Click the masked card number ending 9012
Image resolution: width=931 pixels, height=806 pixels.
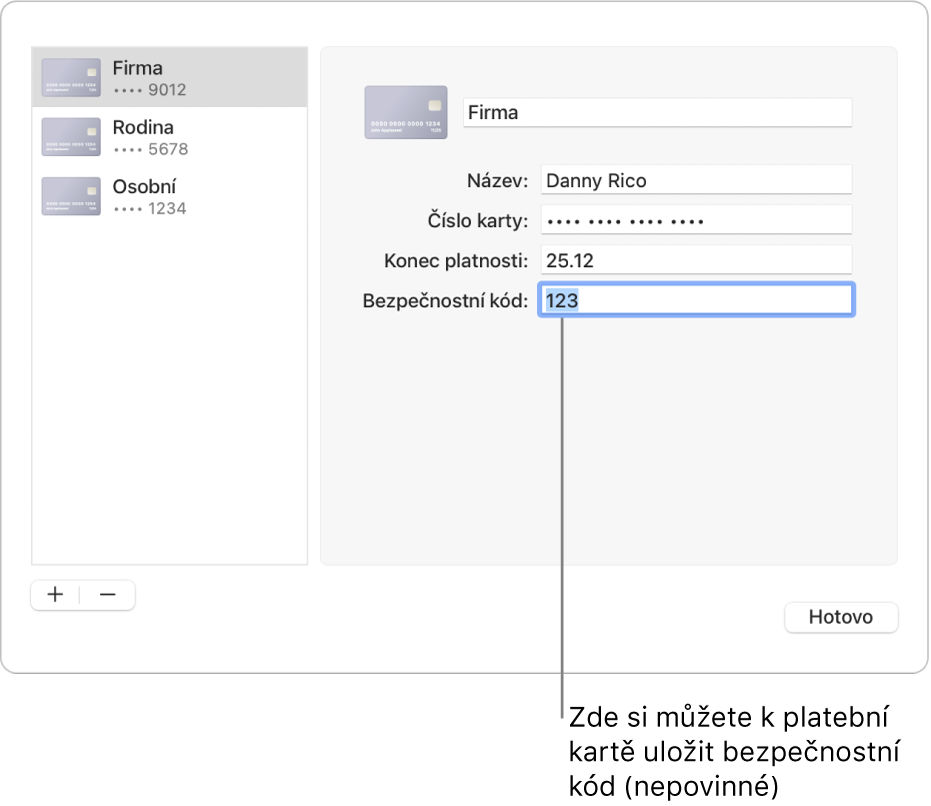pos(150,90)
